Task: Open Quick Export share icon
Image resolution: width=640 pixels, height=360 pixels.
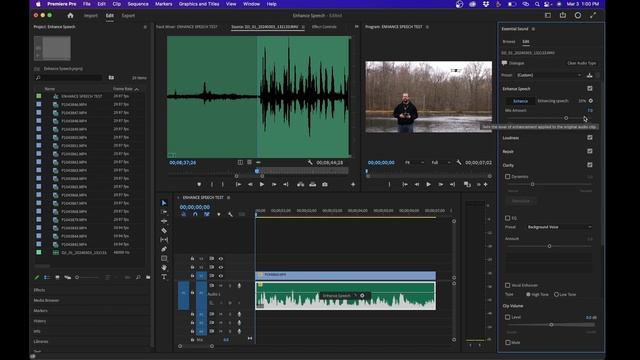Action: click(563, 16)
